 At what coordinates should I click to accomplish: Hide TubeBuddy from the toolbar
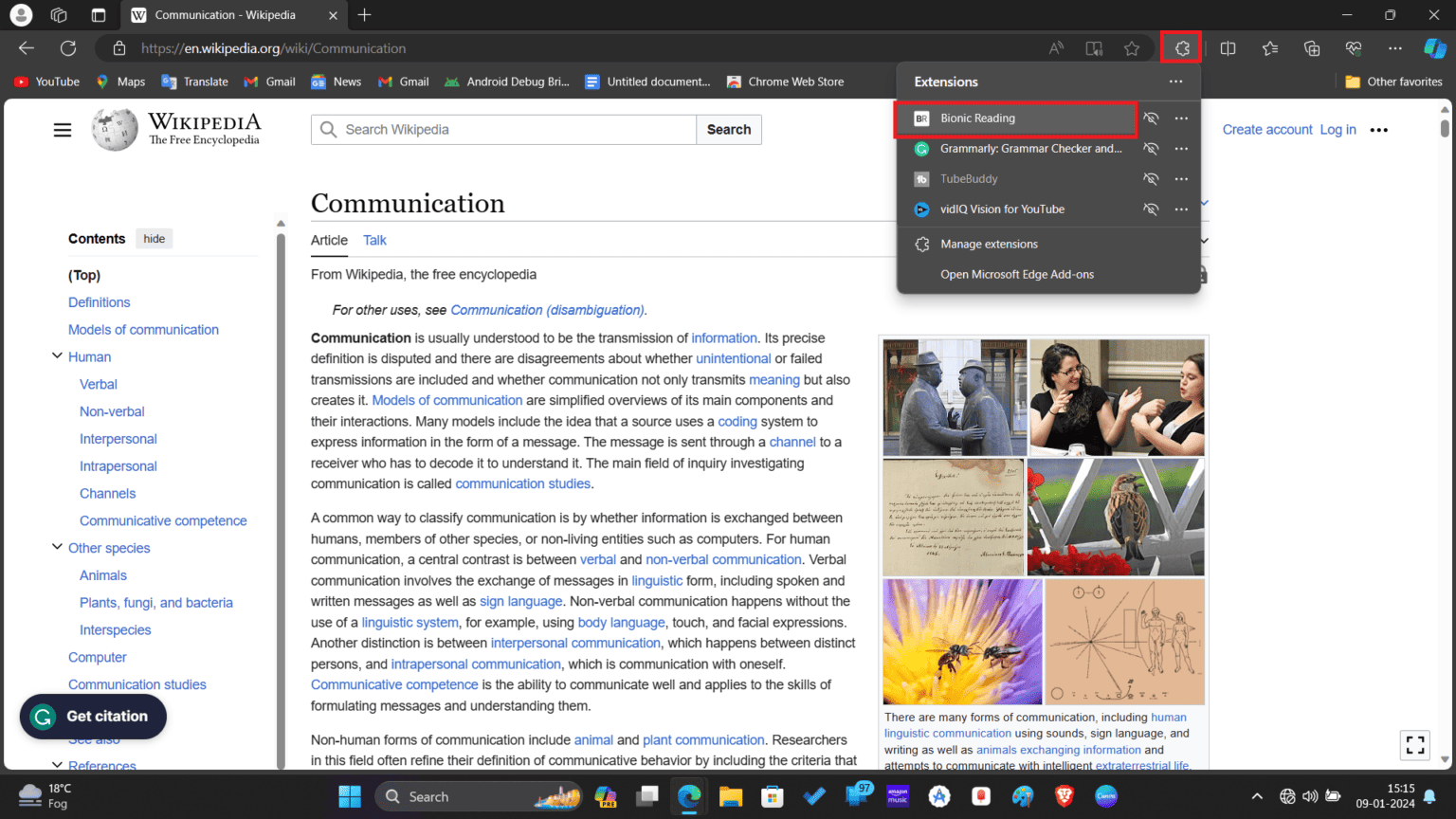[x=1150, y=178]
